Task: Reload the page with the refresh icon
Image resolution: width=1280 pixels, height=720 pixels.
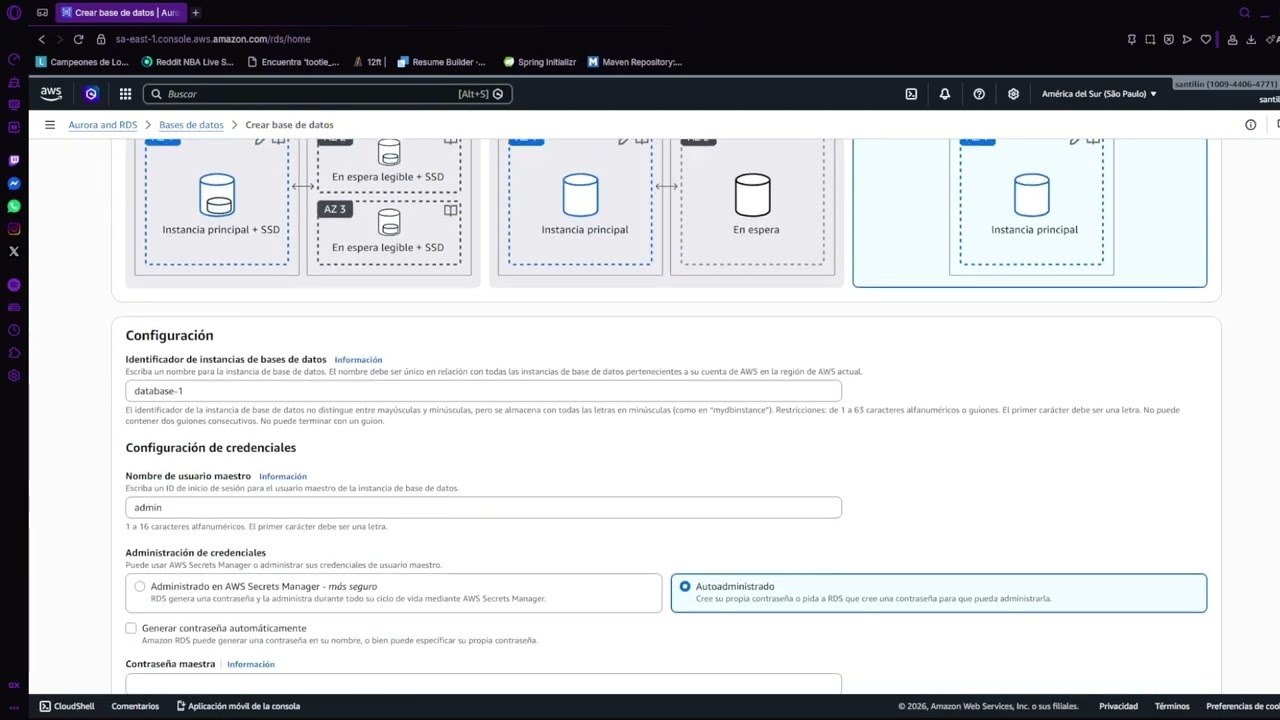Action: [x=78, y=39]
